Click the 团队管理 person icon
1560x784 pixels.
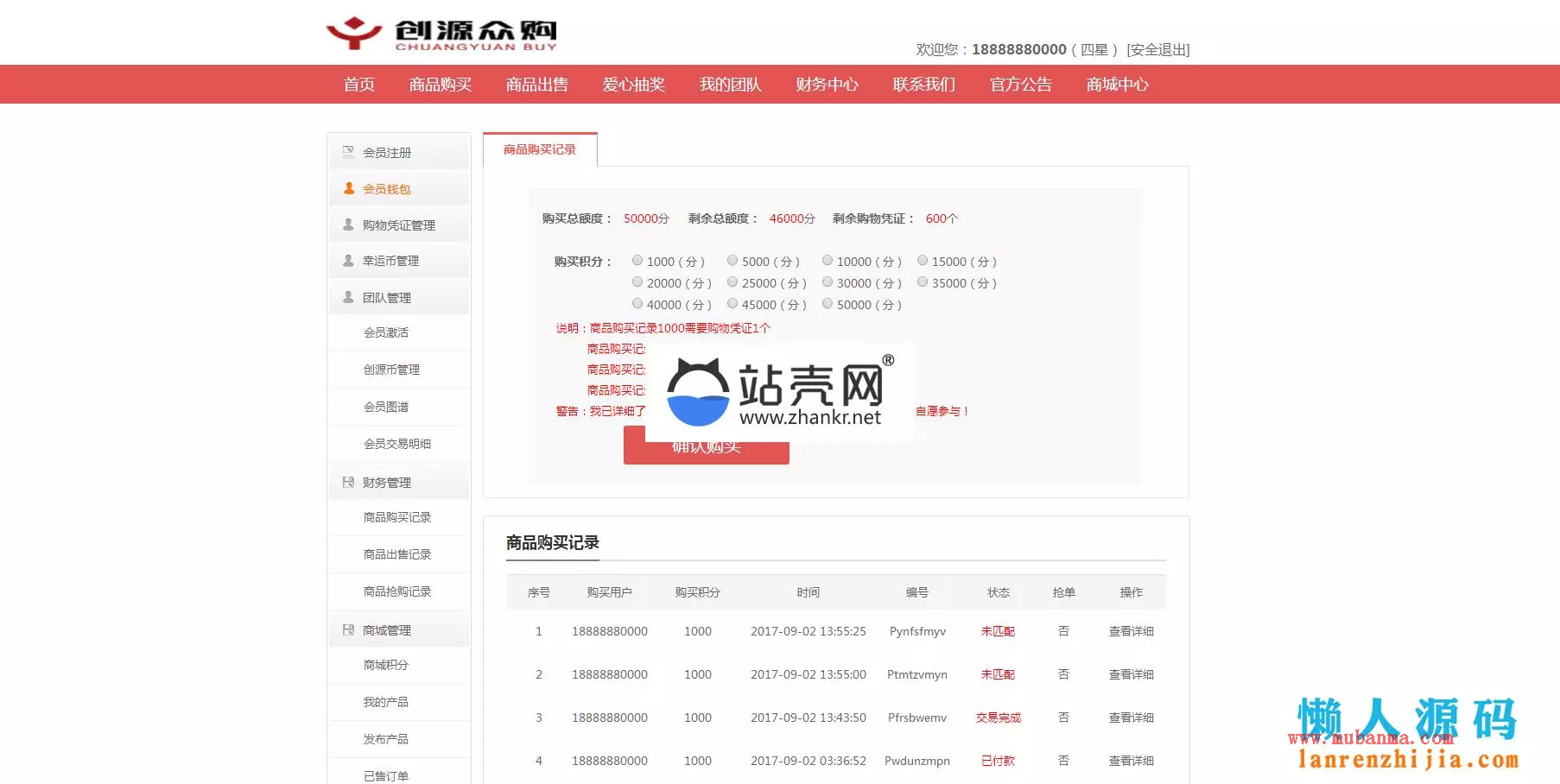tap(349, 297)
